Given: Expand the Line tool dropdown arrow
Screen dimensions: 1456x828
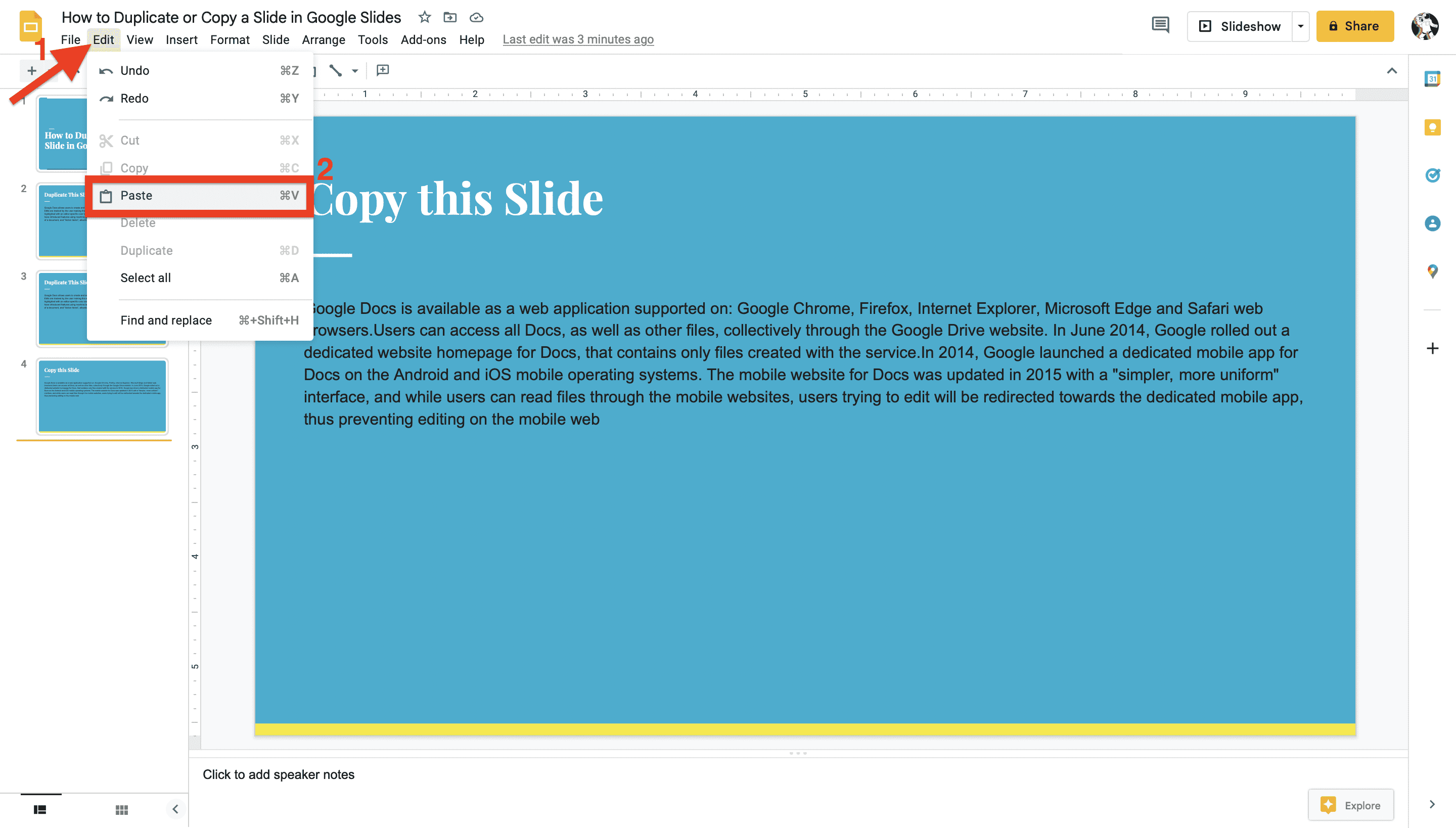Looking at the screenshot, I should (x=354, y=71).
